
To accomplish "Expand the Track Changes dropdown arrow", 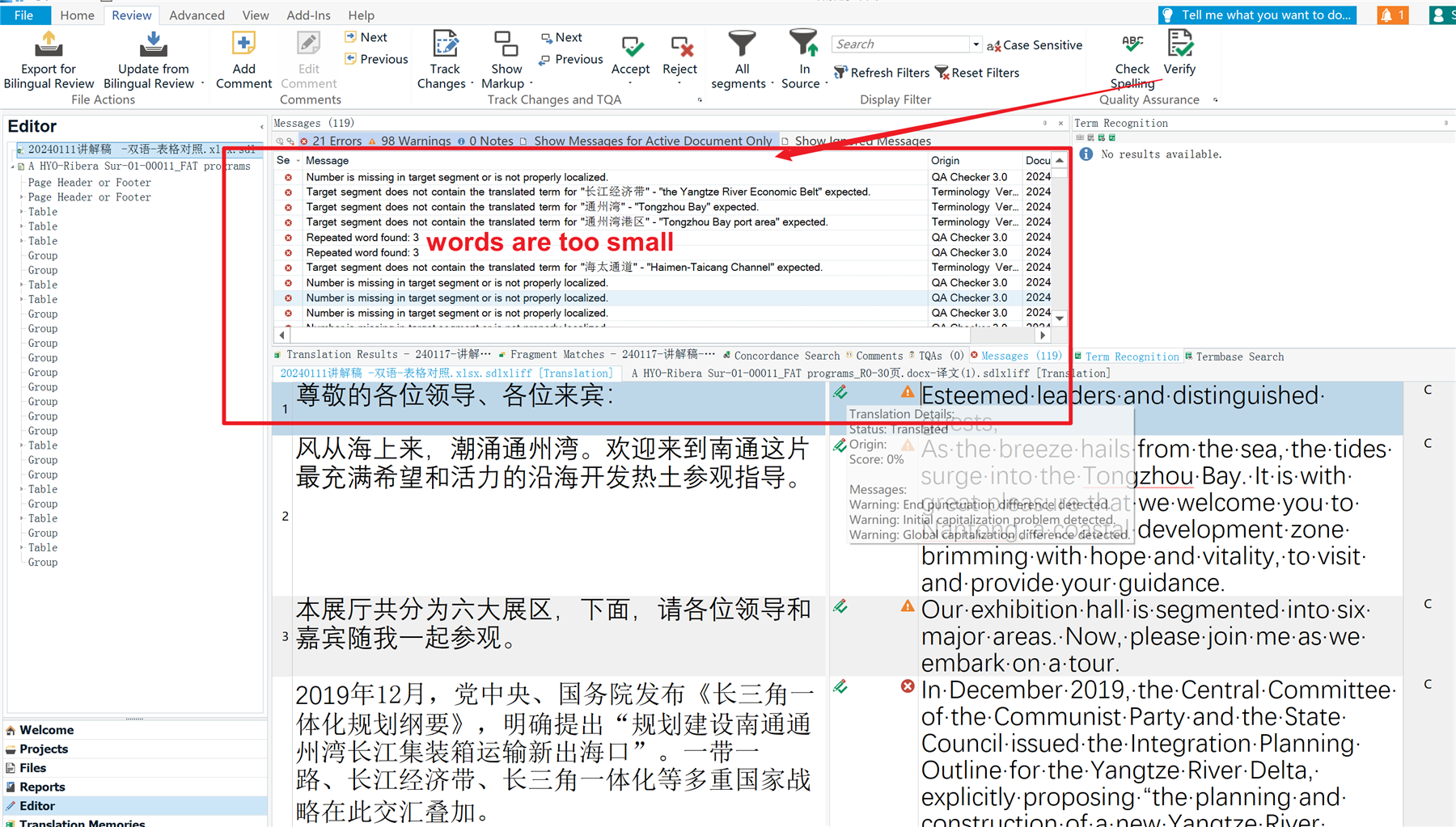I will point(472,84).
